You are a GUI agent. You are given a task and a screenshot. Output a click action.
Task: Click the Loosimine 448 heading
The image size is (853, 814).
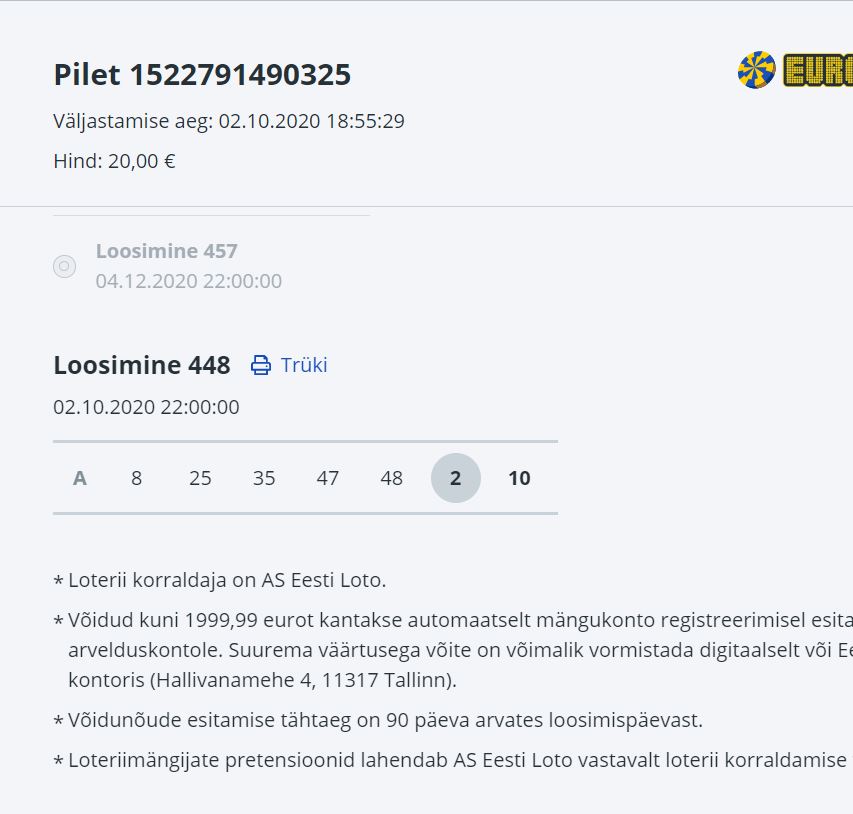(x=142, y=365)
